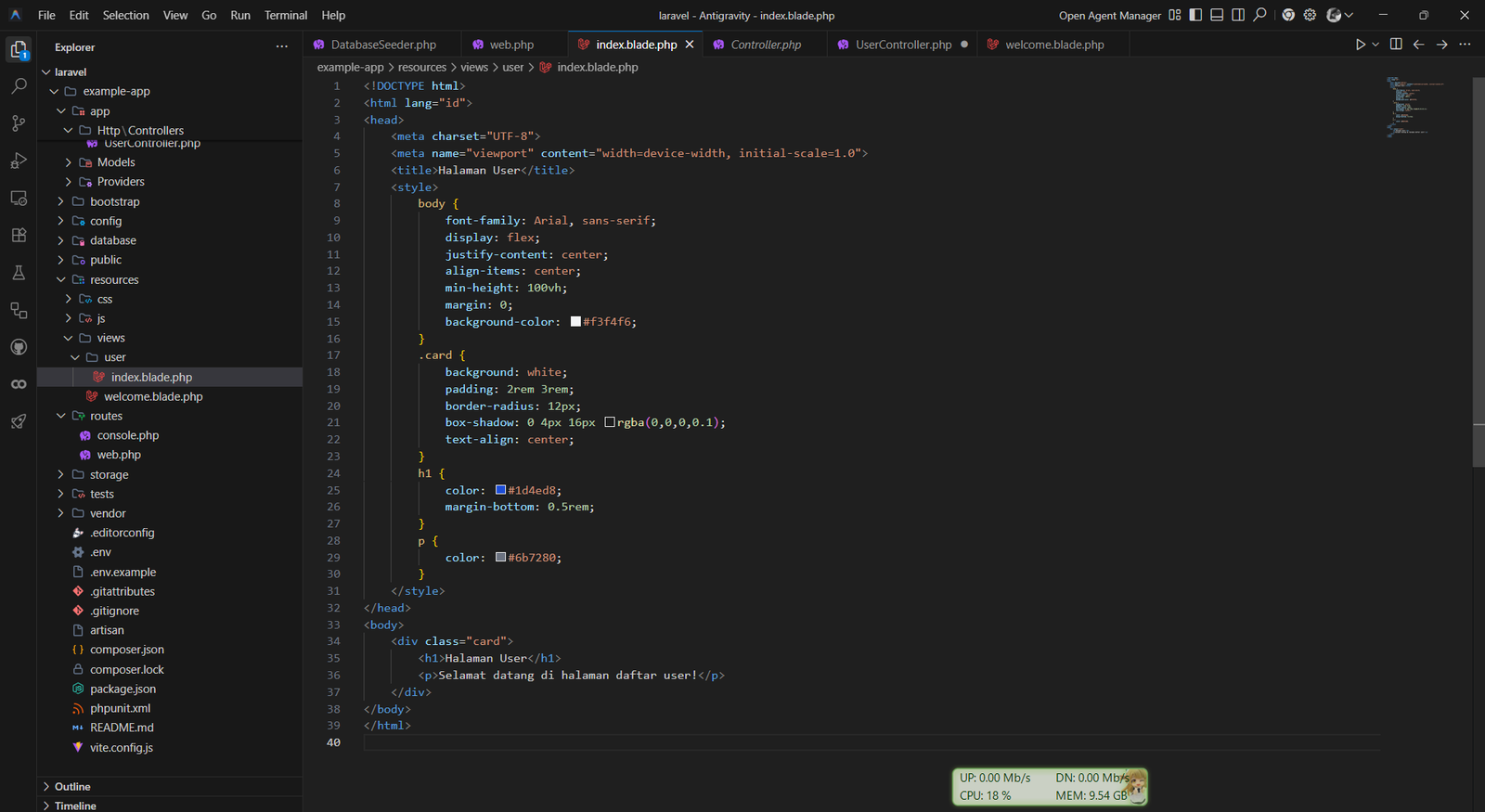Navigate back with the left arrow

[1418, 45]
